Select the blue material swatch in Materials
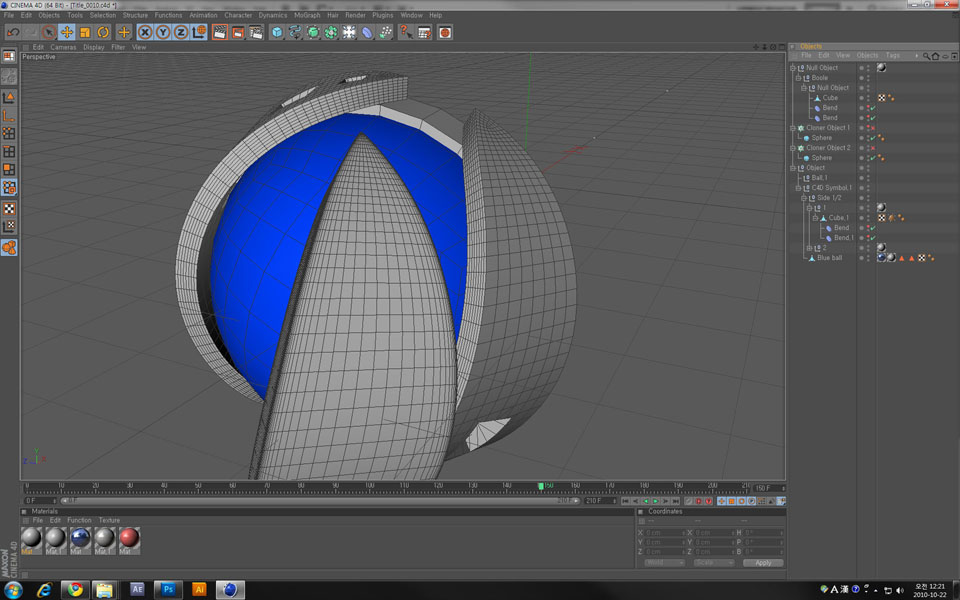 point(80,538)
